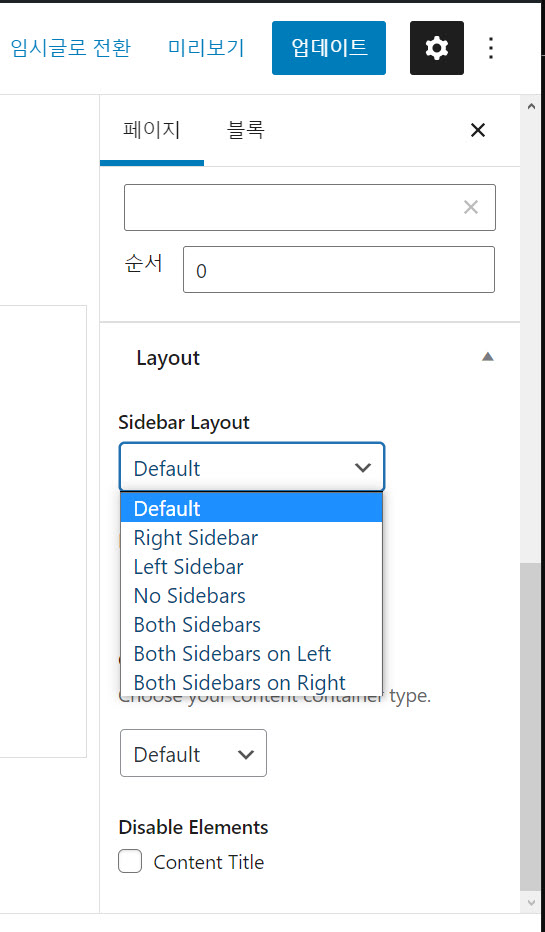Open the content container Default dropdown
The height and width of the screenshot is (932, 545).
[193, 754]
